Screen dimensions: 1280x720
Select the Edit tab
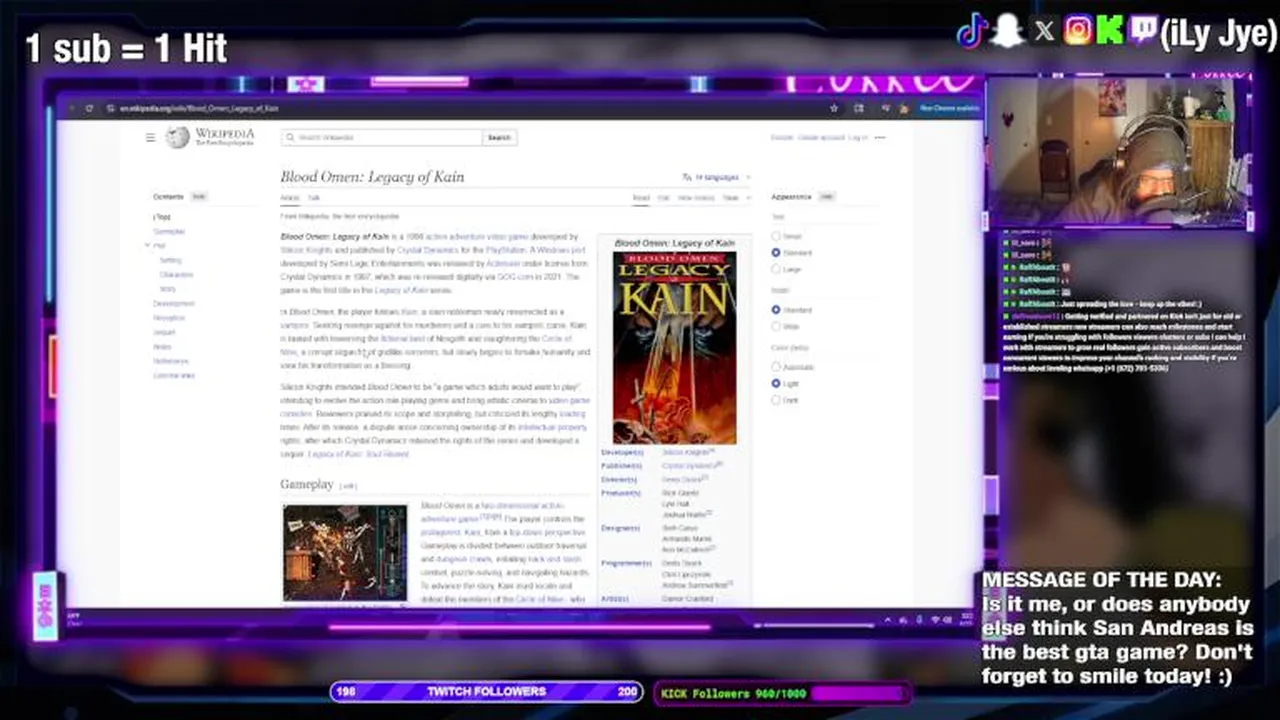point(663,198)
